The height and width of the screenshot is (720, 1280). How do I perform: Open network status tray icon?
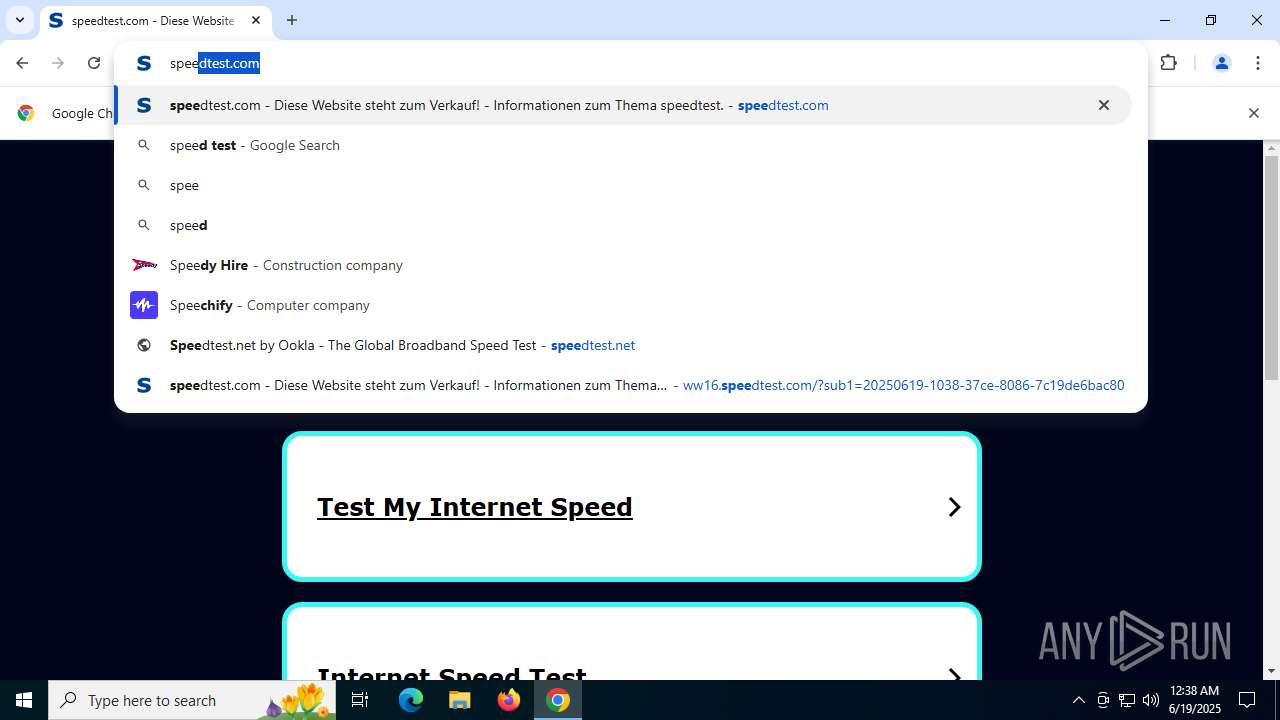[x=1127, y=700]
